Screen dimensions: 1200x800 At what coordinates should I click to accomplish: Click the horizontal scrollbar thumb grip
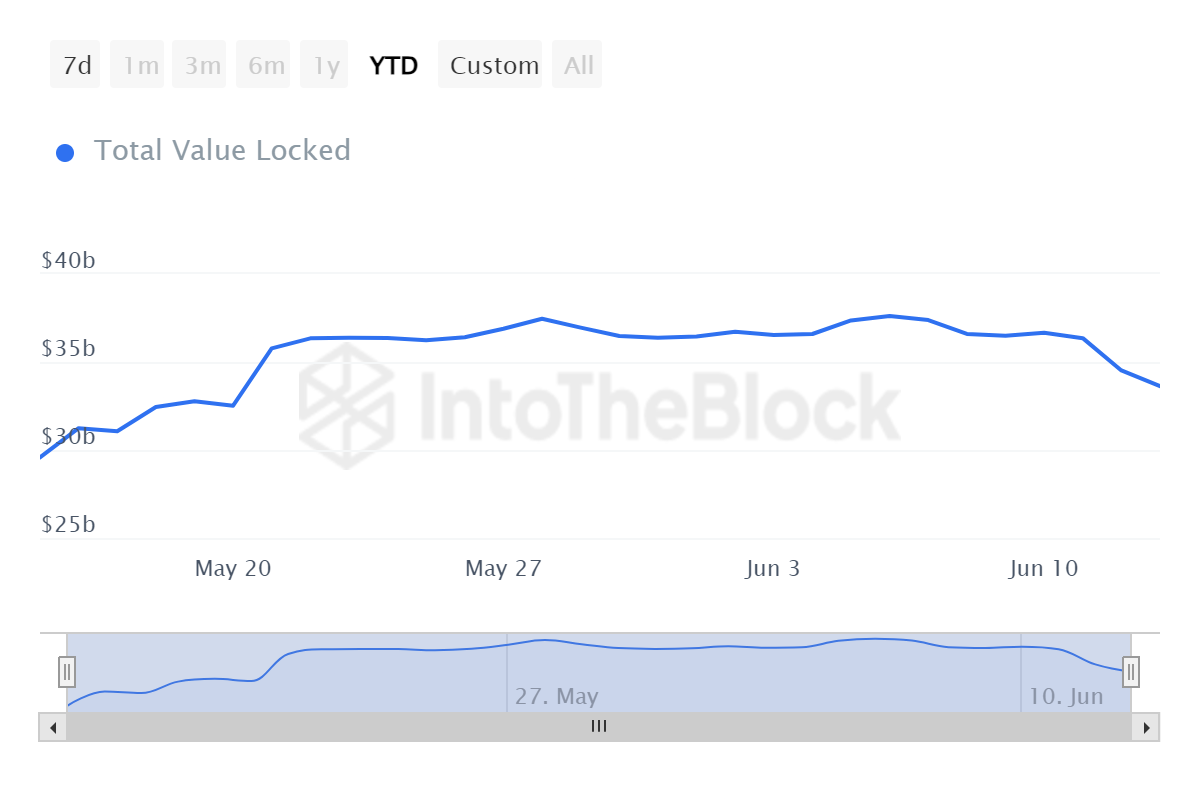[x=599, y=727]
